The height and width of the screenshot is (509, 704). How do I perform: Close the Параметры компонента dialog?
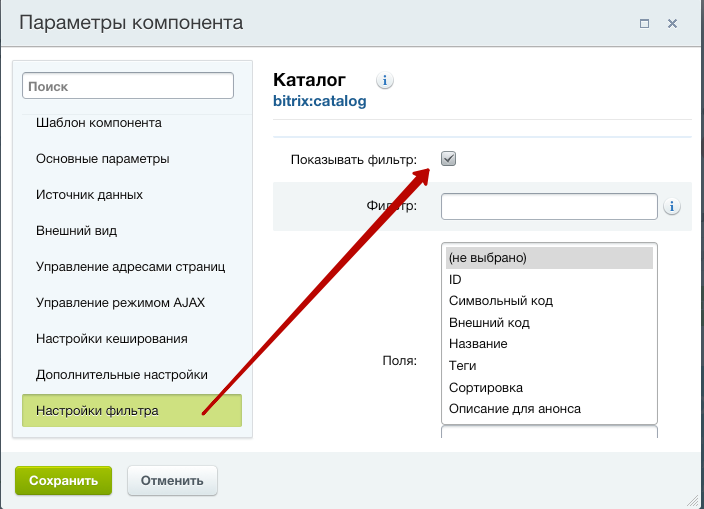coord(673,22)
